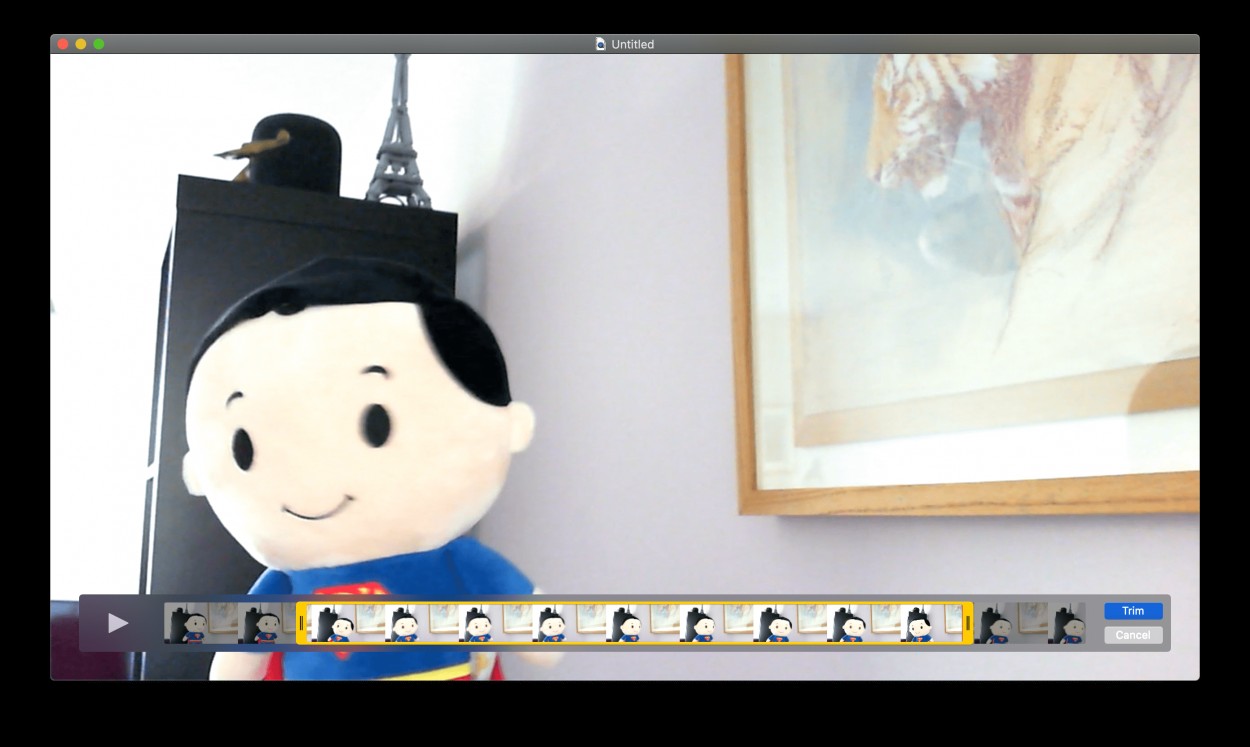Screen dimensions: 1250x747
Task: Click the right yellow trim handle
Action: coord(967,623)
